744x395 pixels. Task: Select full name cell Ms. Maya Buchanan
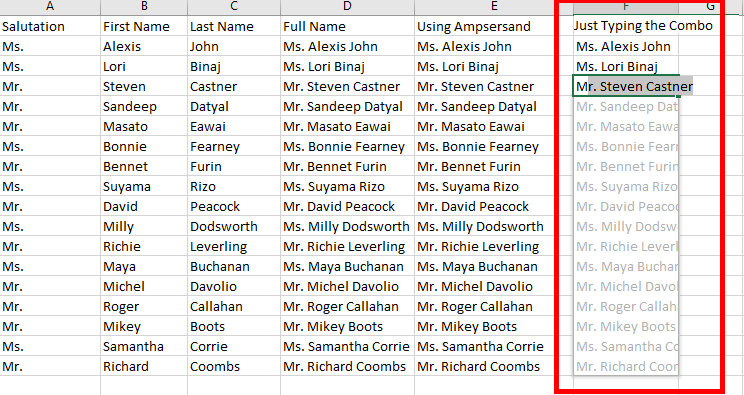coord(347,266)
